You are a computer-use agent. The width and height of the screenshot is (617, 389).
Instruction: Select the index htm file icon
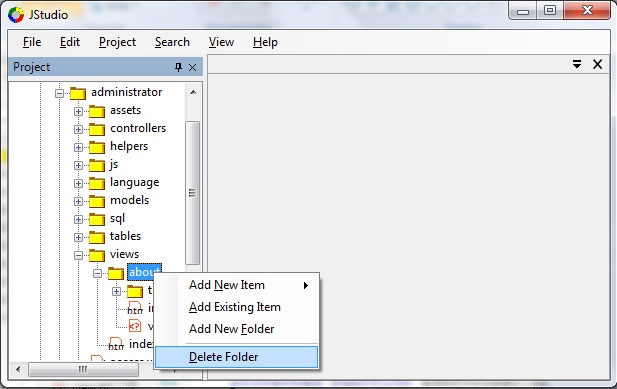(116, 344)
